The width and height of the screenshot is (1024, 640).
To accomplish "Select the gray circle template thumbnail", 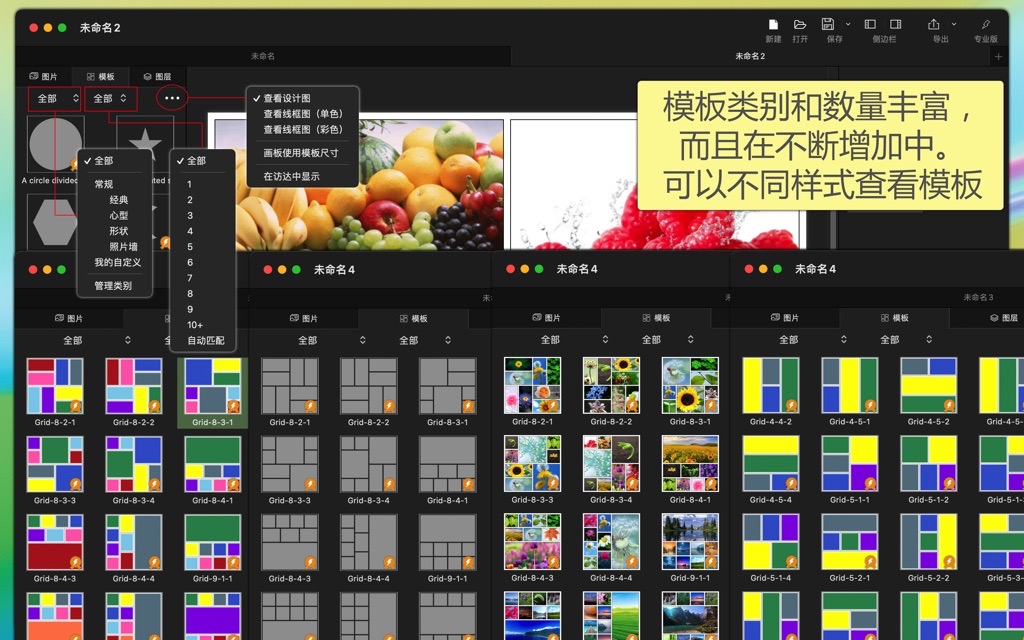I will [56, 144].
